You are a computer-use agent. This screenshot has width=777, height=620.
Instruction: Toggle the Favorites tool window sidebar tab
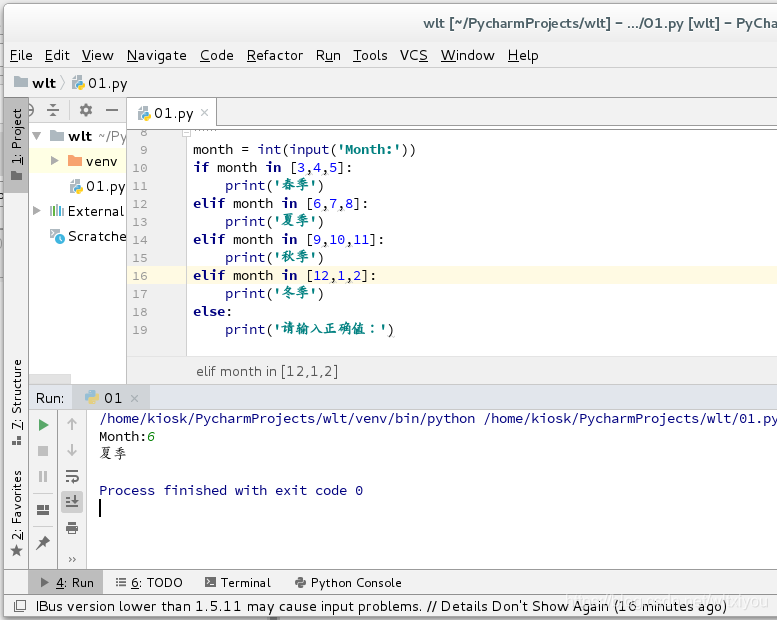coord(16,513)
